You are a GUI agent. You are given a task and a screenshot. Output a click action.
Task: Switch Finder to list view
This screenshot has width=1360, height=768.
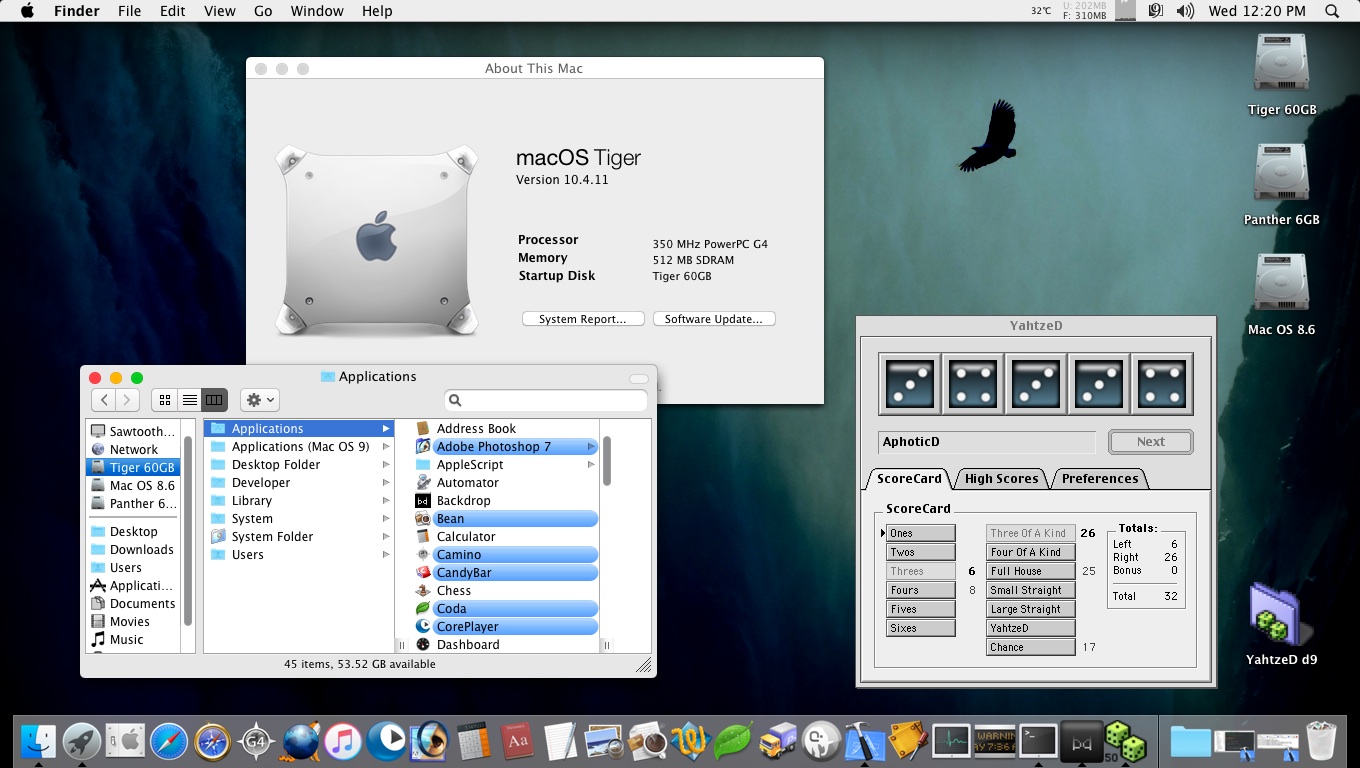190,400
